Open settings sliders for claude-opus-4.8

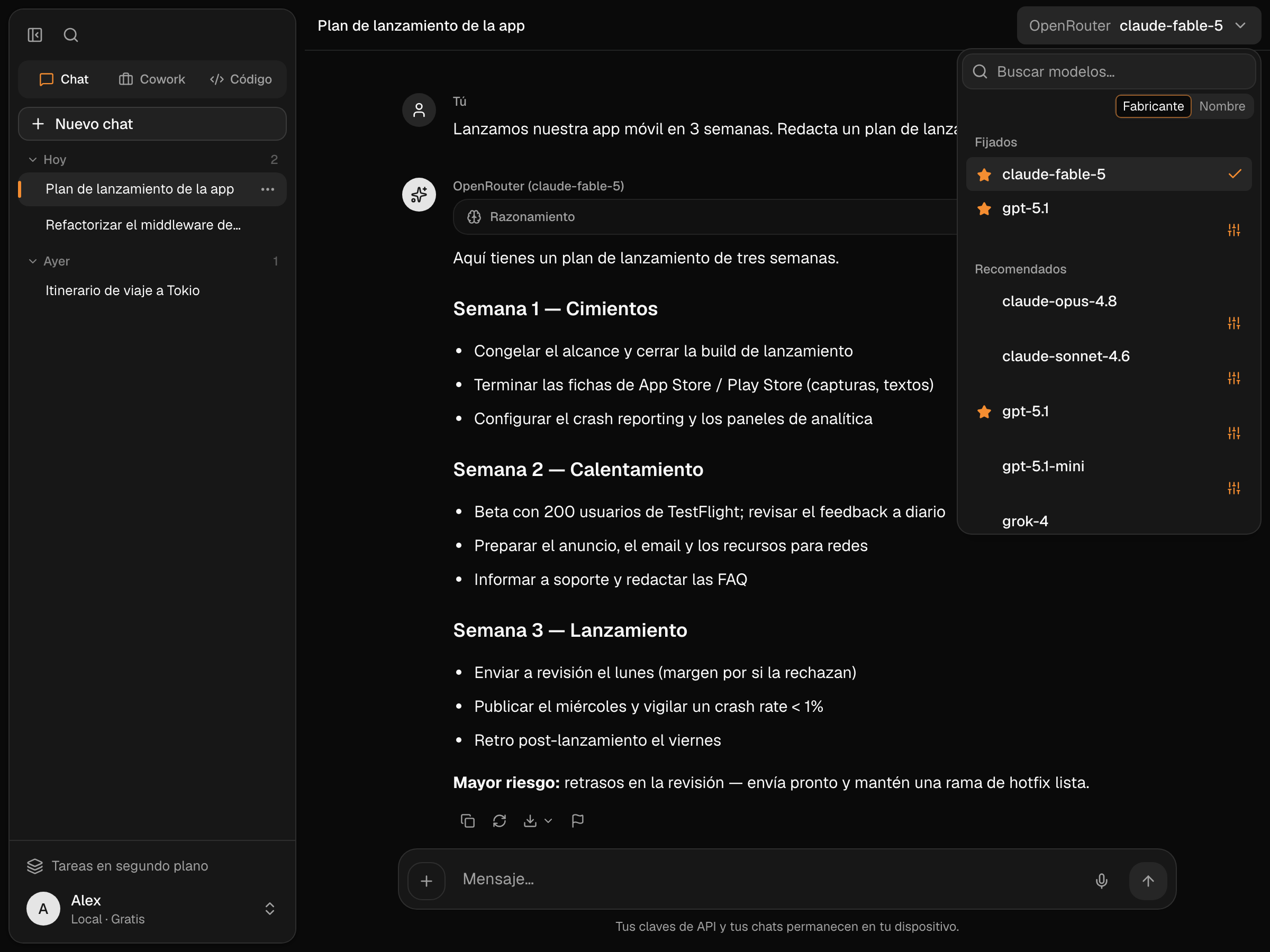pos(1234,323)
